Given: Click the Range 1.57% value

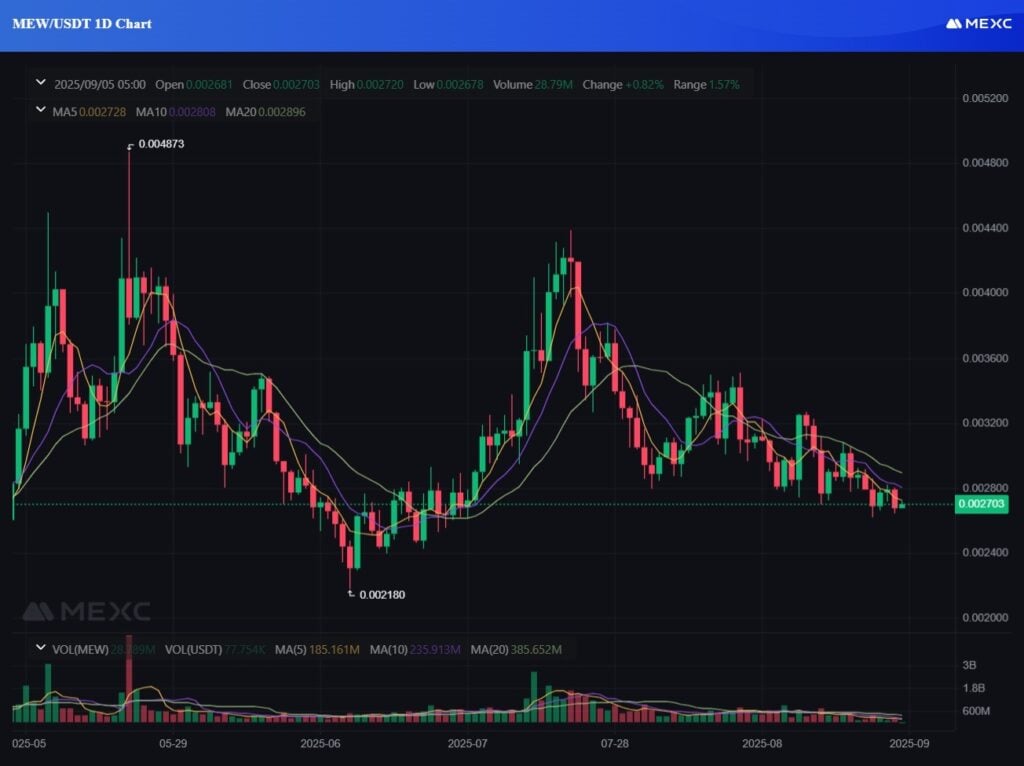Looking at the screenshot, I should [x=707, y=85].
